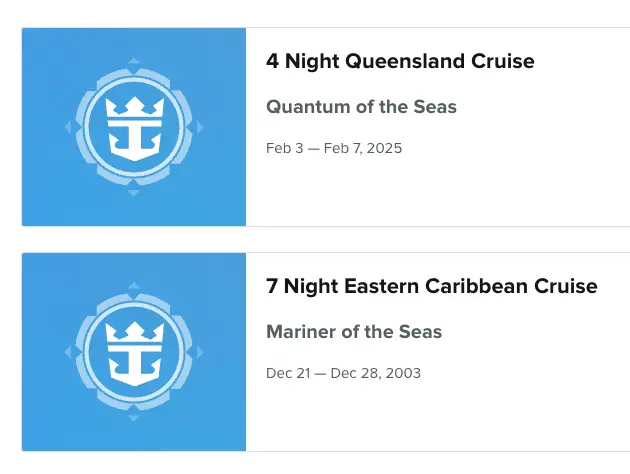Image resolution: width=630 pixels, height=474 pixels.
Task: Select the Mariner of the Seas ship name
Action: click(353, 332)
